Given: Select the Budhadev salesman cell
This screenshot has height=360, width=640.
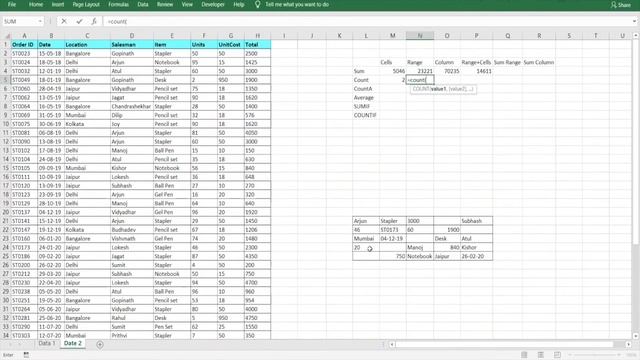Looking at the screenshot, I should (x=131, y=230).
